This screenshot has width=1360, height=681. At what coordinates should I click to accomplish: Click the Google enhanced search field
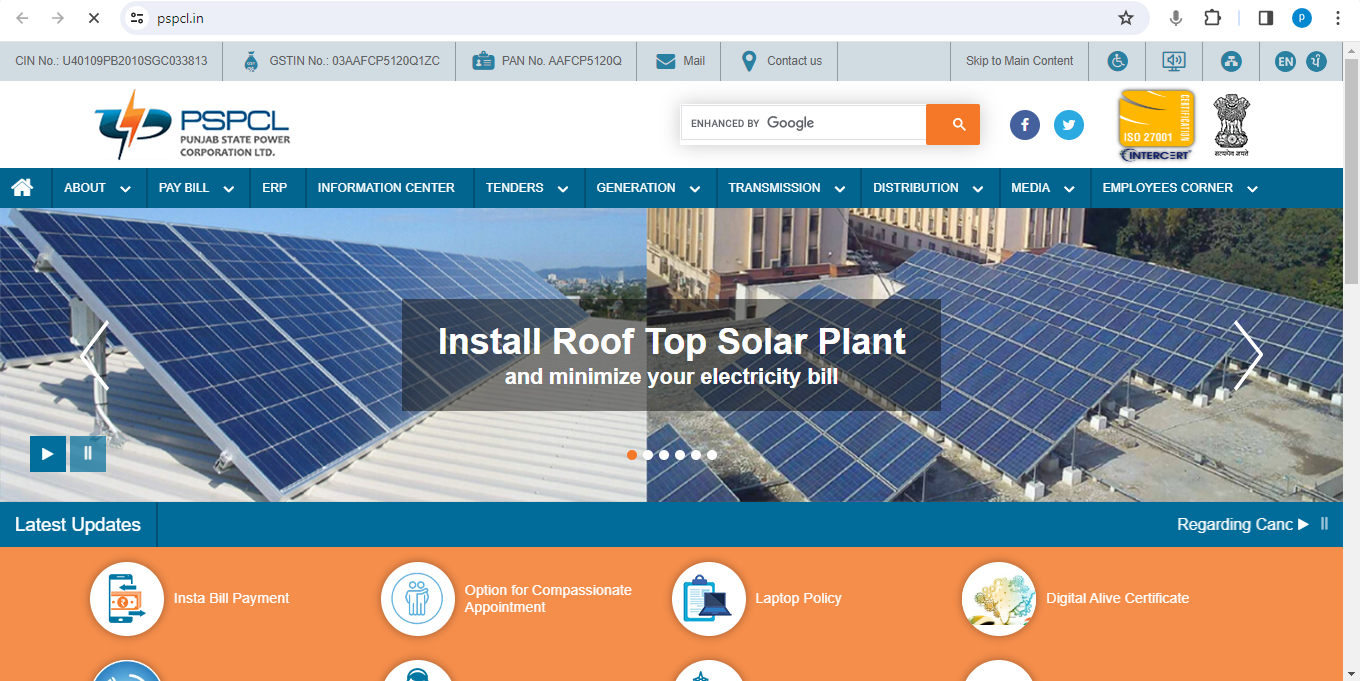803,123
